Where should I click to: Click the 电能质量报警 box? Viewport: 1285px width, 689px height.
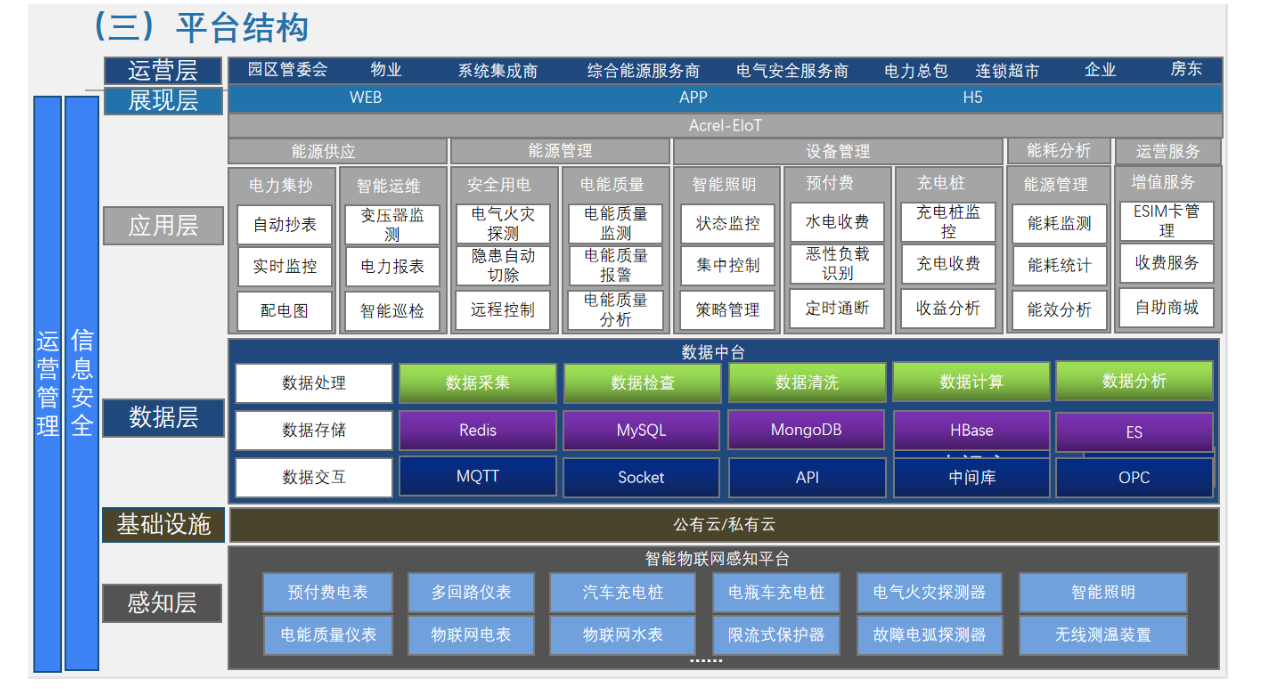tap(616, 265)
